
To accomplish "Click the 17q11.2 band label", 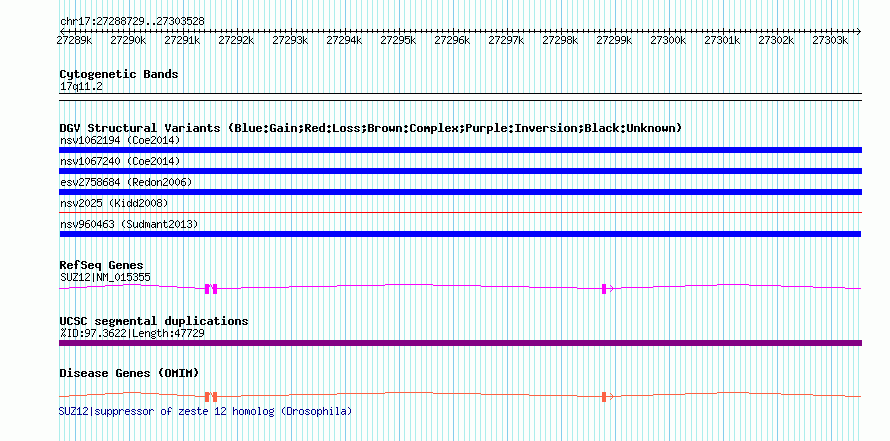I will pos(81,87).
